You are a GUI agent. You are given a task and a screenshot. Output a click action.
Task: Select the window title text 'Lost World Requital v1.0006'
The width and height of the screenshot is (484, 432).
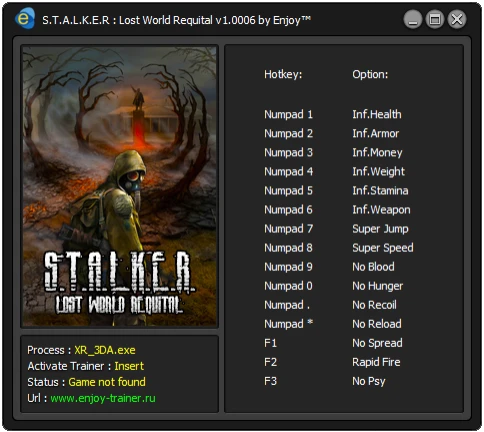pos(187,20)
